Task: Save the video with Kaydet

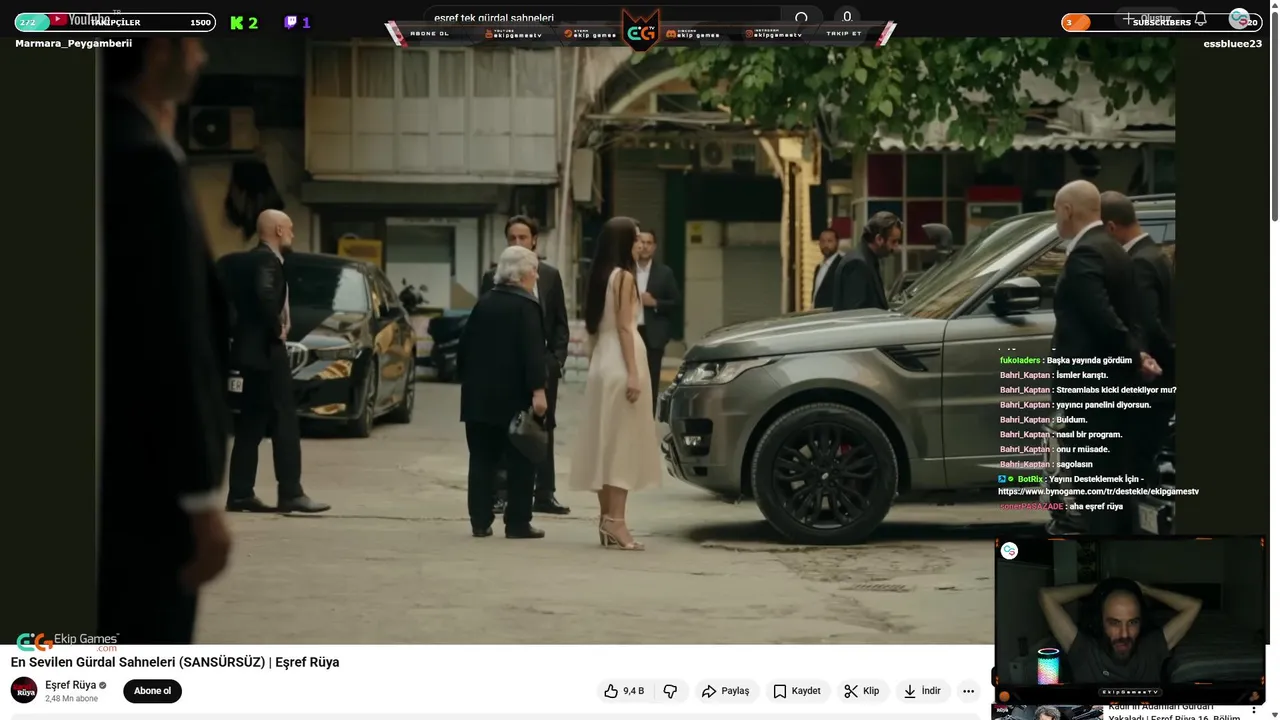Action: pyautogui.click(x=797, y=691)
